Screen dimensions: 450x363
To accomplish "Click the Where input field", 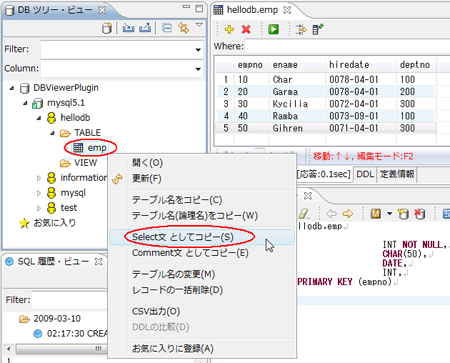I will (x=347, y=46).
